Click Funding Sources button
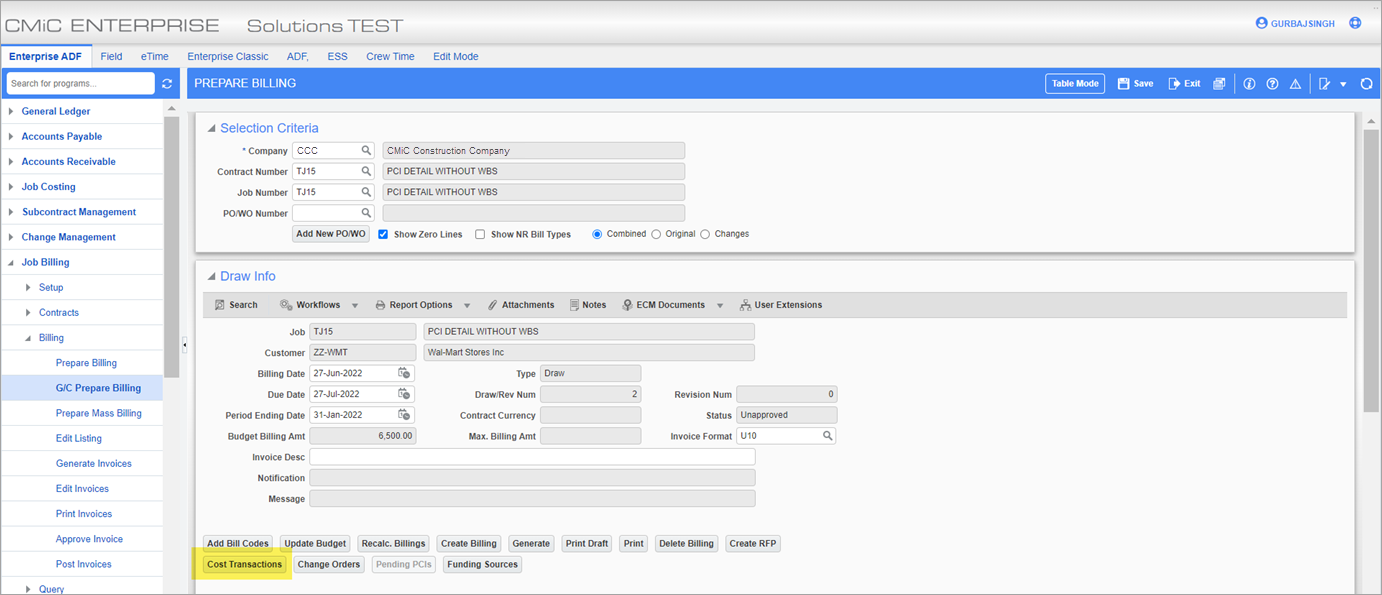 tap(482, 565)
